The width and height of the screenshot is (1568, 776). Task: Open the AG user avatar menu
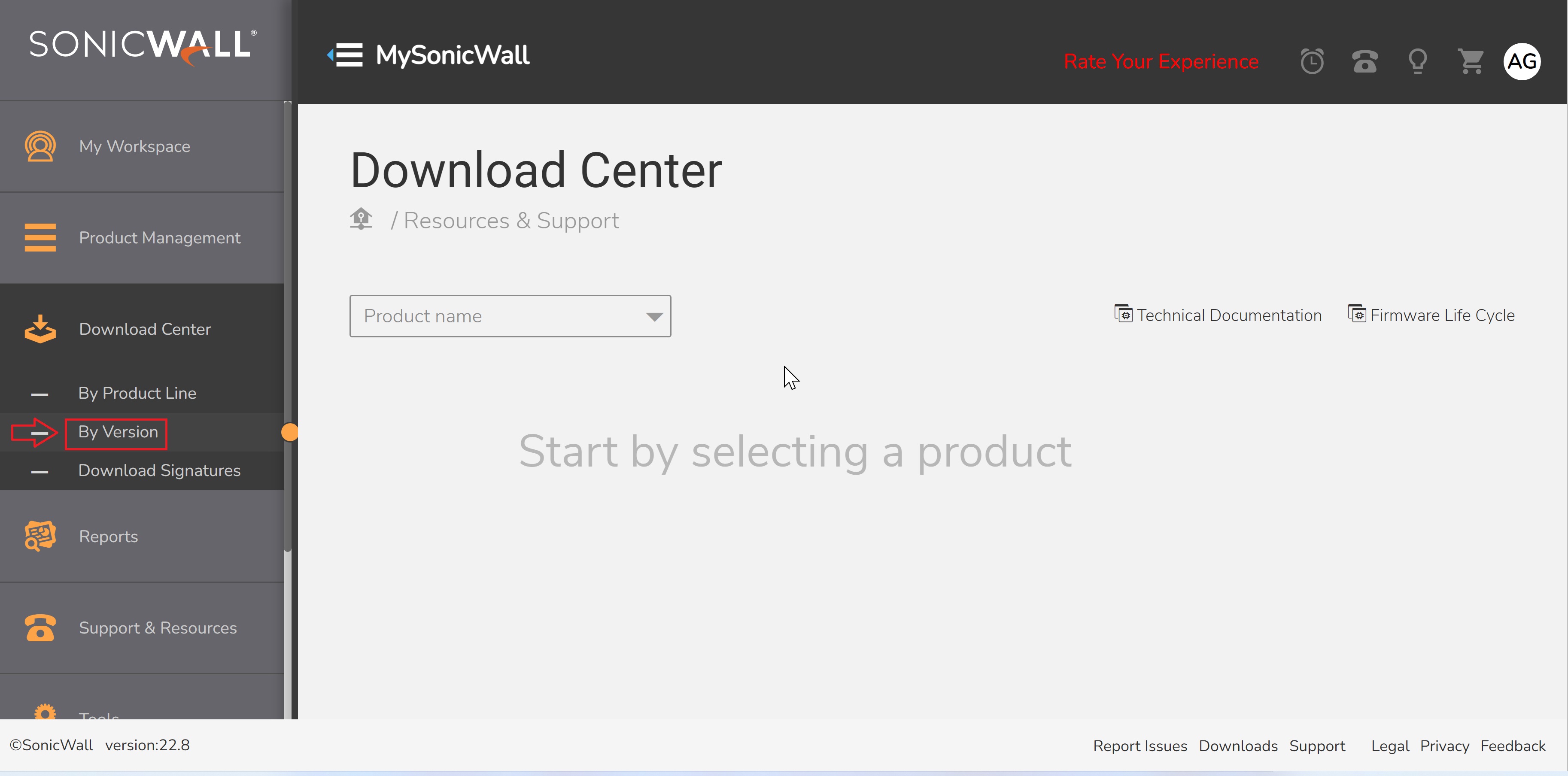coord(1522,61)
